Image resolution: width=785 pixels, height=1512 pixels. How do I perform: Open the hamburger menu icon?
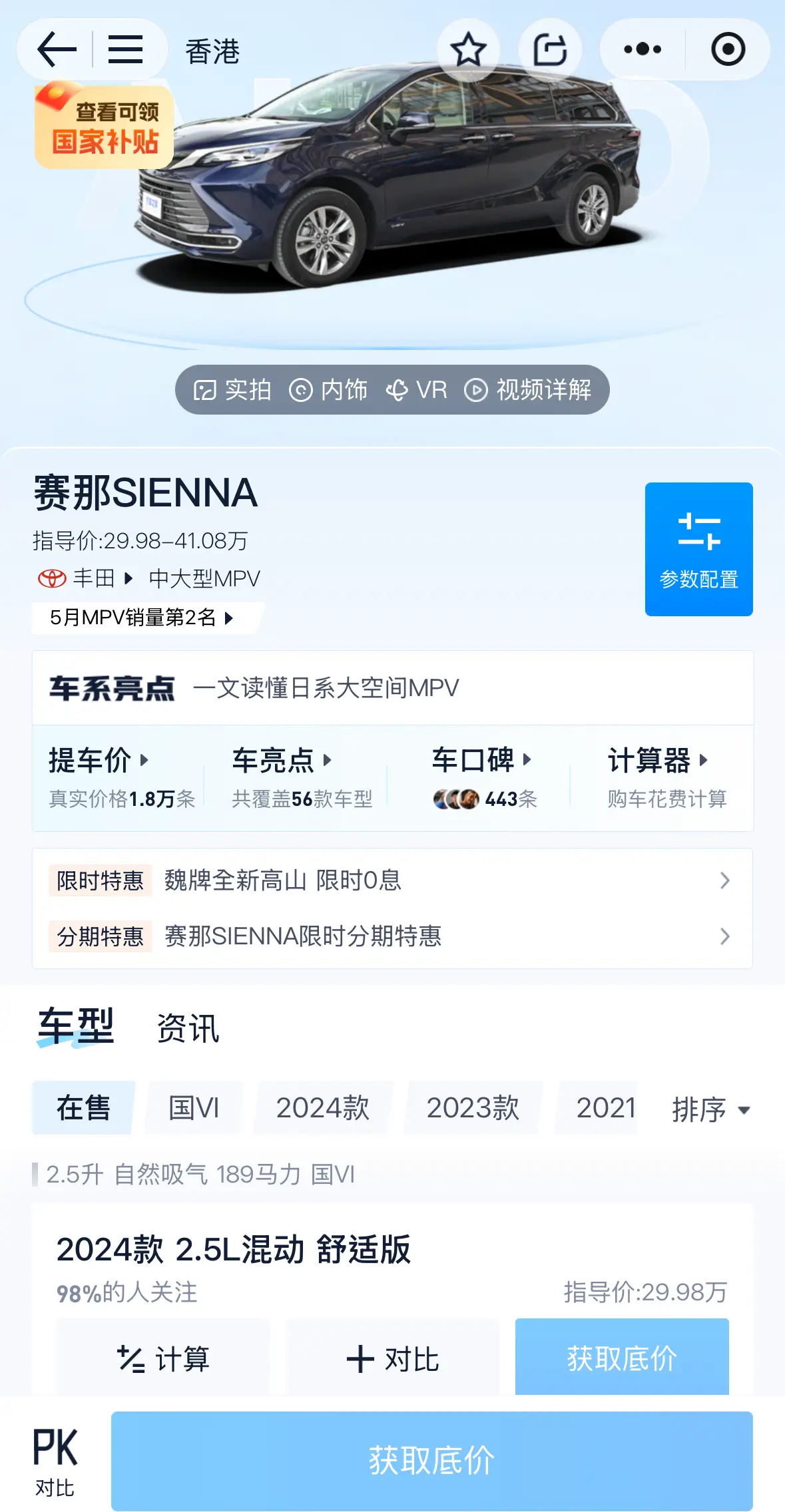(x=125, y=49)
